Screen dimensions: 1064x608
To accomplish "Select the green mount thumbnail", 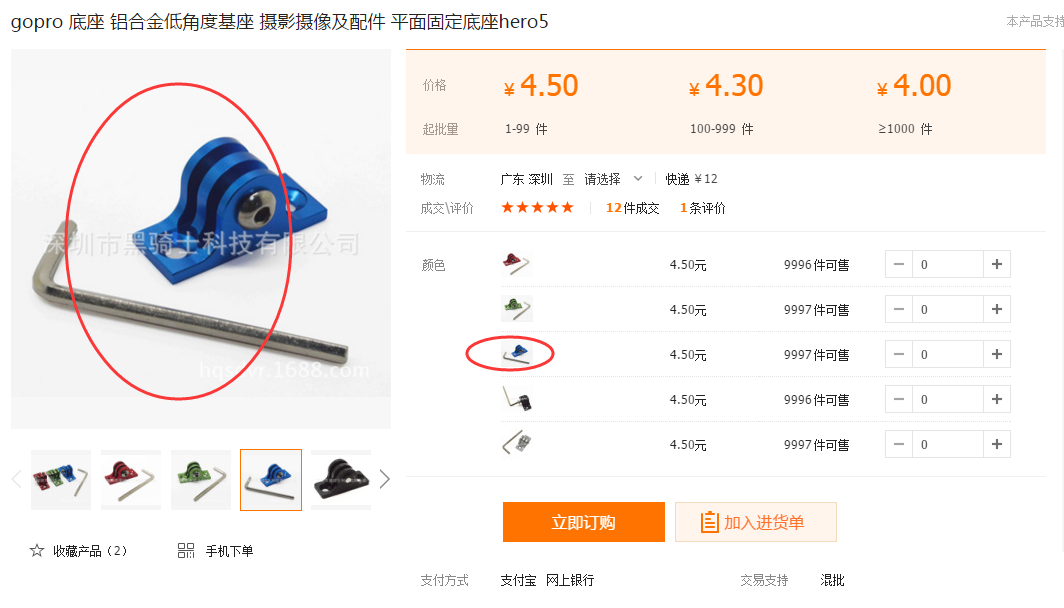I will point(201,480).
